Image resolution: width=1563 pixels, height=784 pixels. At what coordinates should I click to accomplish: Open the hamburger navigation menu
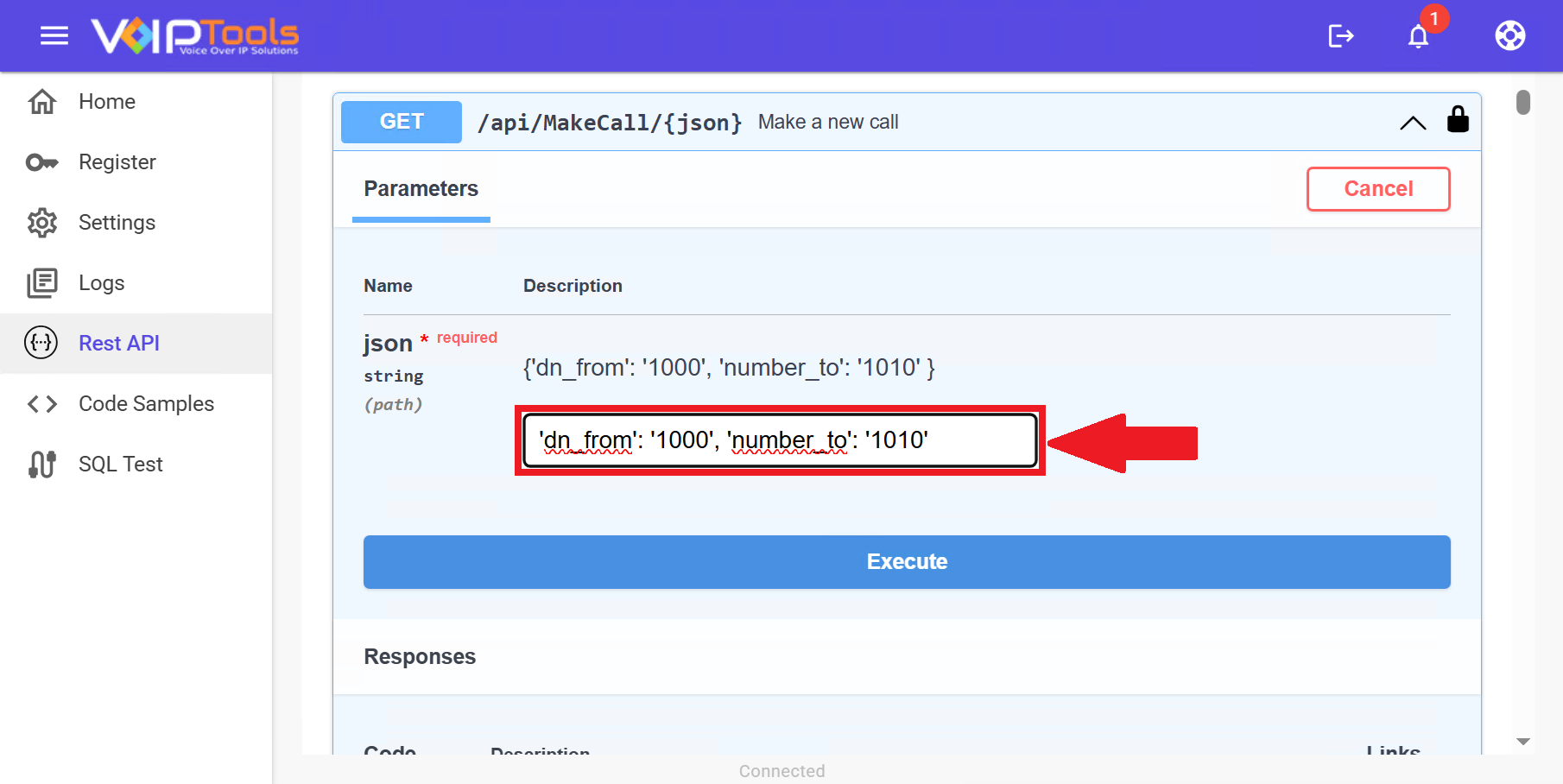click(54, 35)
